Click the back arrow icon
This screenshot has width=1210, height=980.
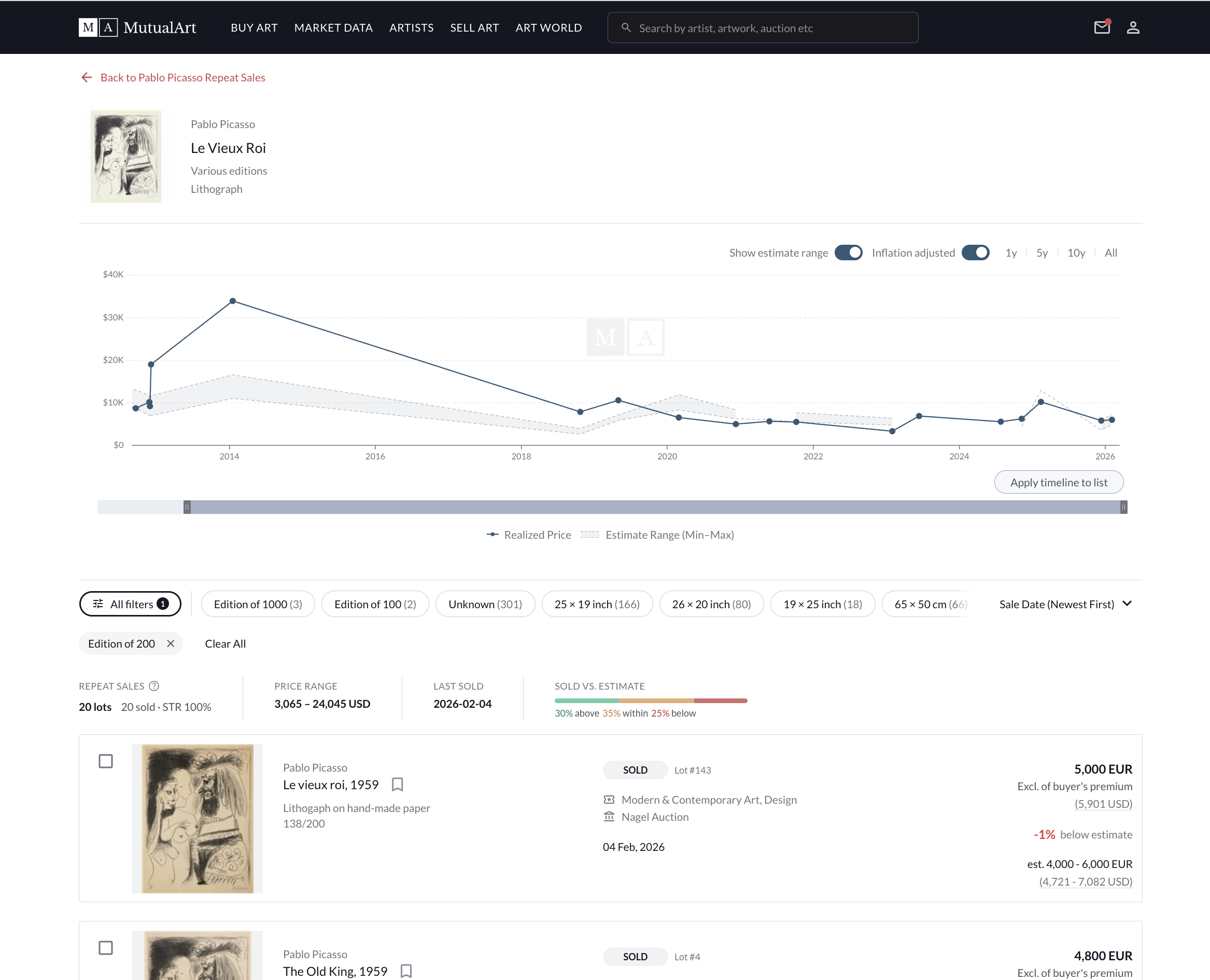[87, 77]
